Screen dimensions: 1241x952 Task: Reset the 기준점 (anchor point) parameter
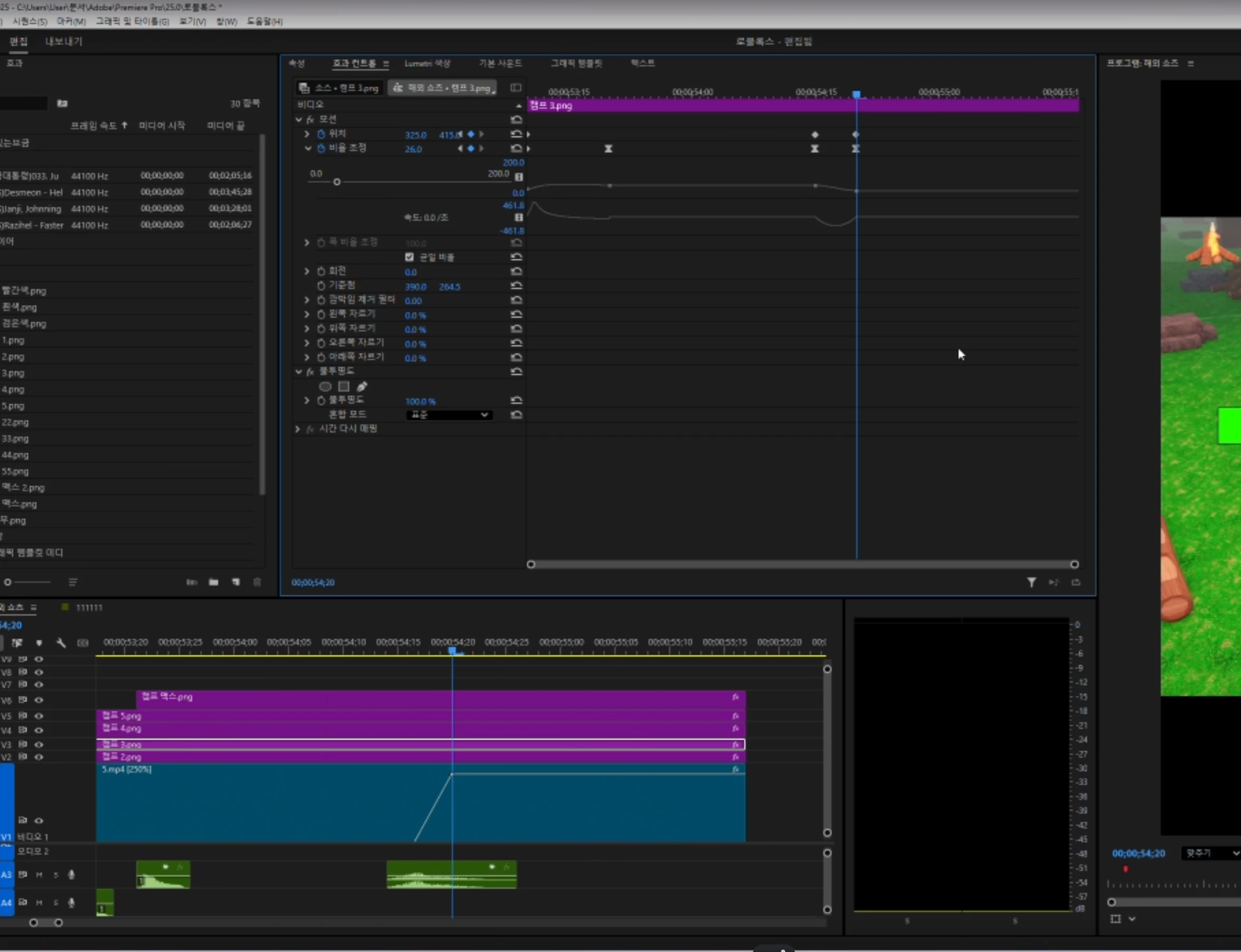pos(516,286)
